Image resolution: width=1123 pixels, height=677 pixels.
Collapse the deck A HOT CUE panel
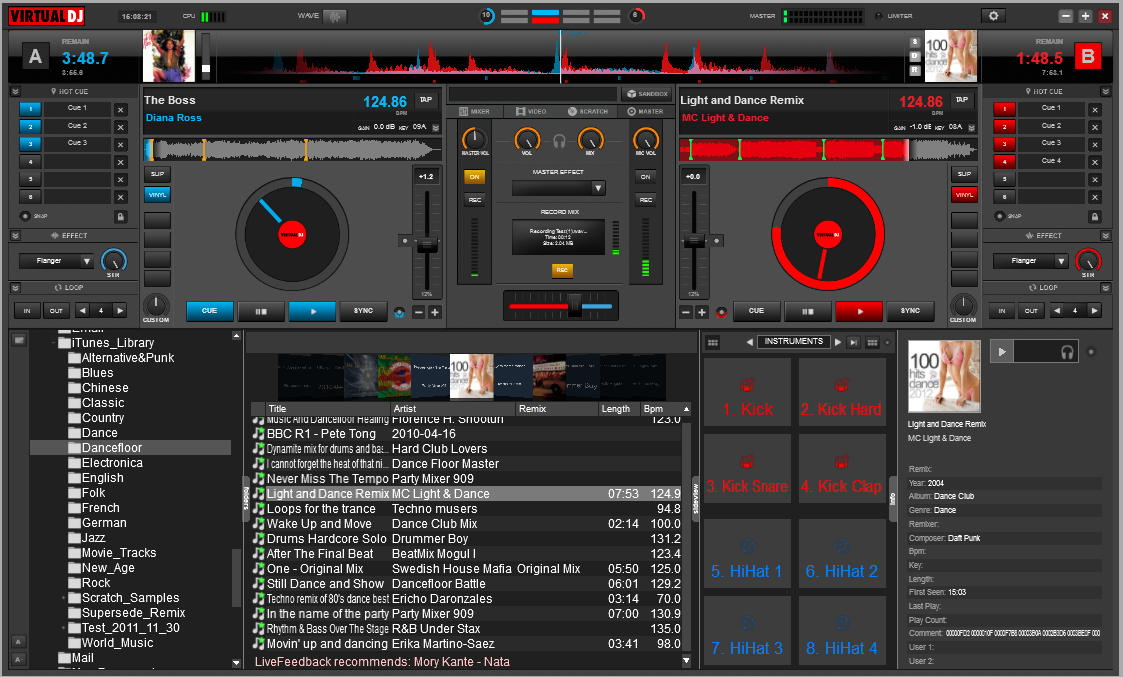(16, 92)
